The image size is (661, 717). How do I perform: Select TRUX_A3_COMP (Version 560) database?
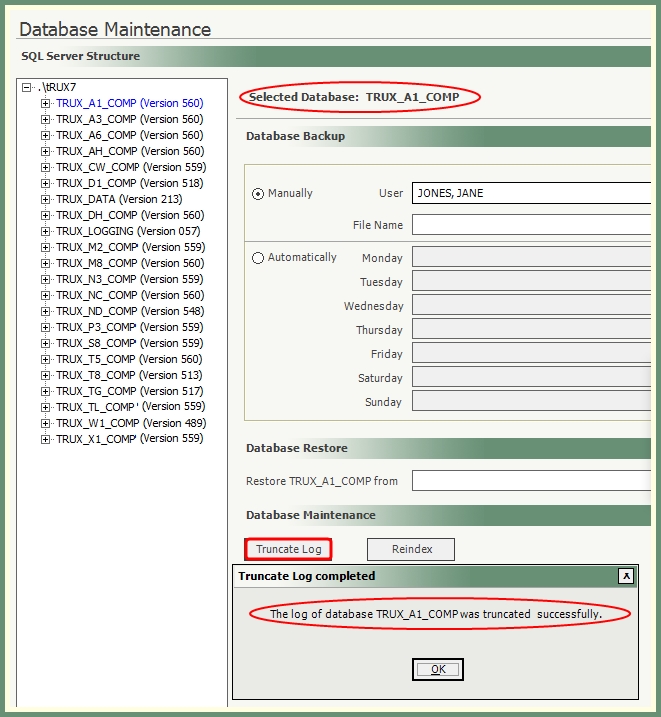click(x=129, y=119)
